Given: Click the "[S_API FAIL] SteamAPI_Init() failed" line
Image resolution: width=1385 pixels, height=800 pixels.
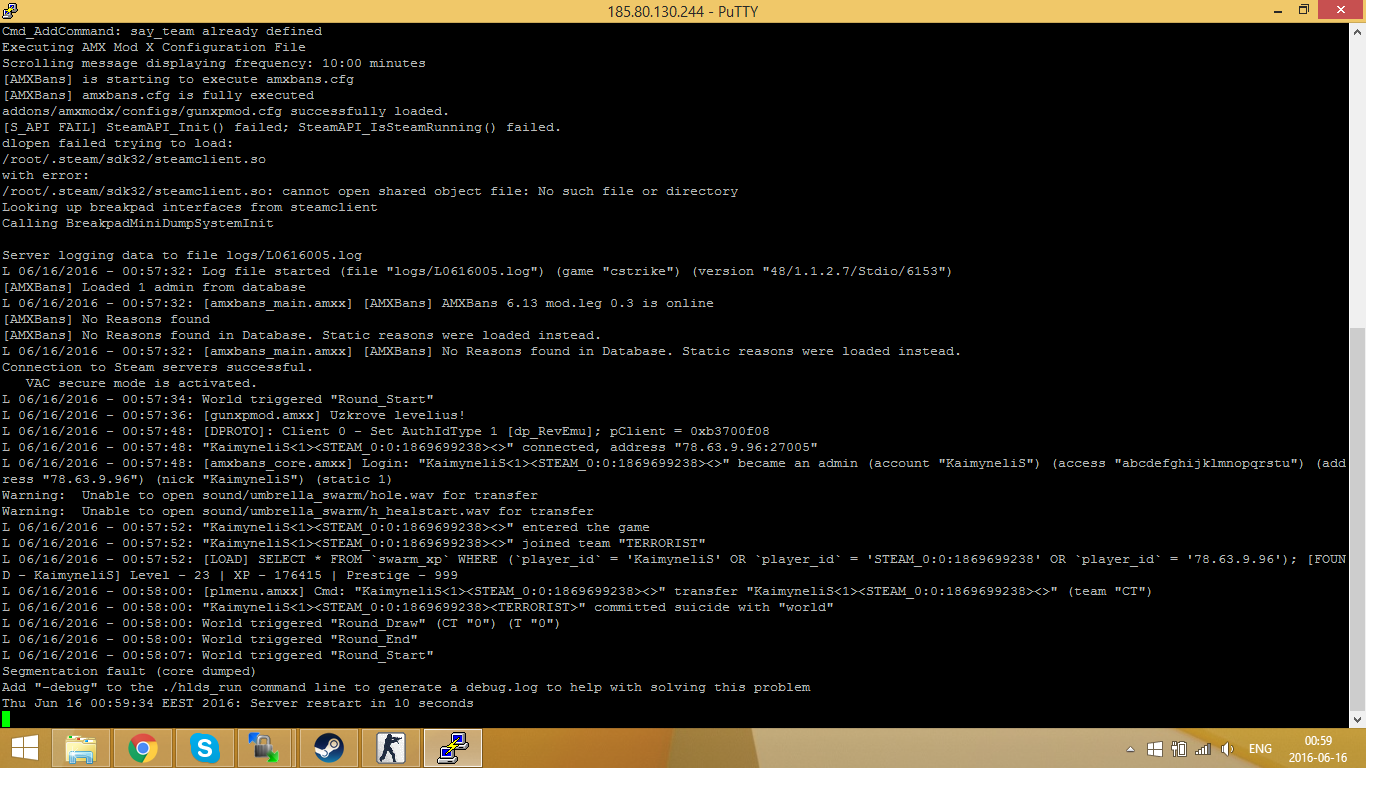Looking at the screenshot, I should [281, 127].
